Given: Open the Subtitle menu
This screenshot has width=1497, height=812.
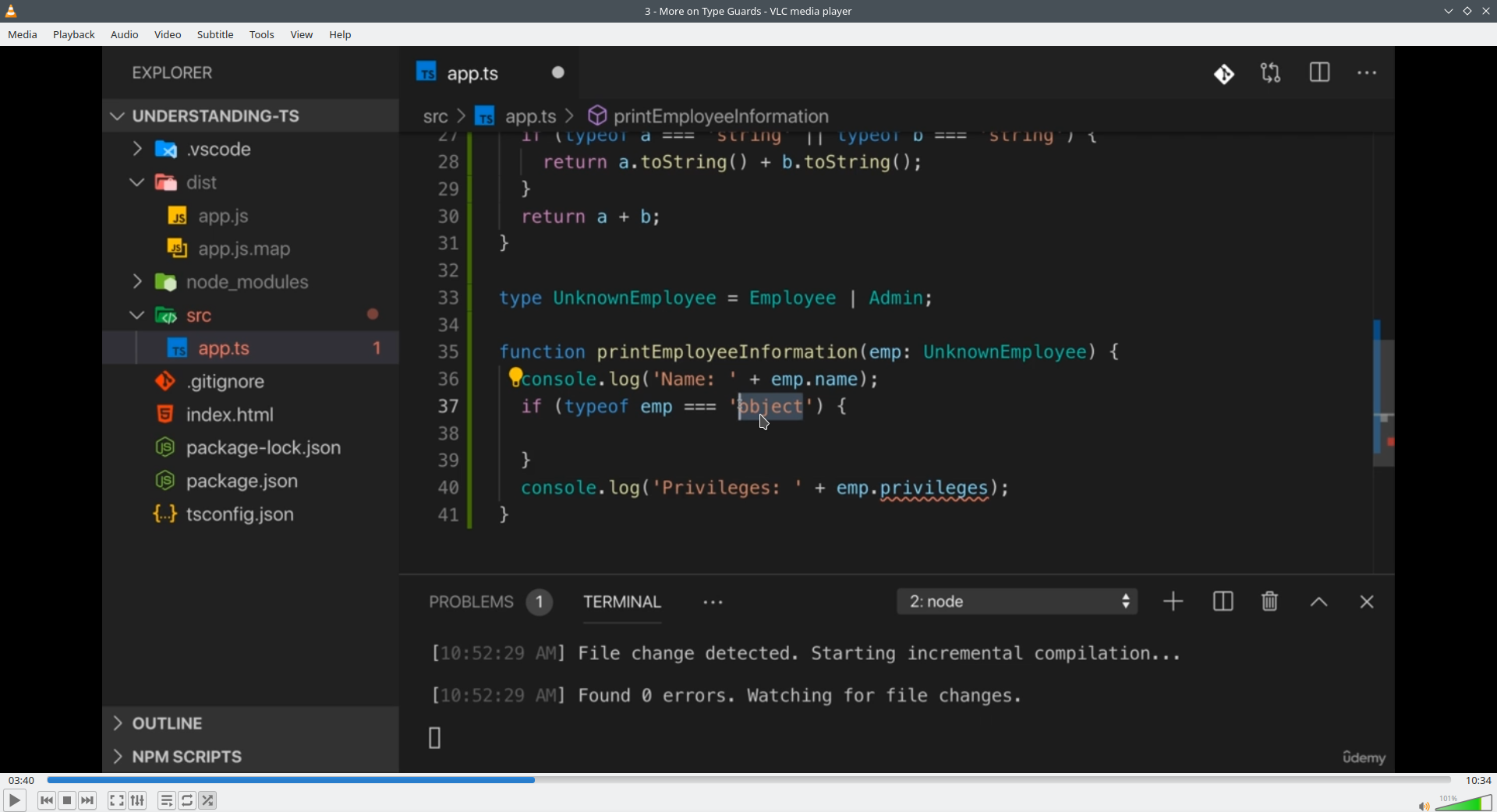Looking at the screenshot, I should point(215,35).
